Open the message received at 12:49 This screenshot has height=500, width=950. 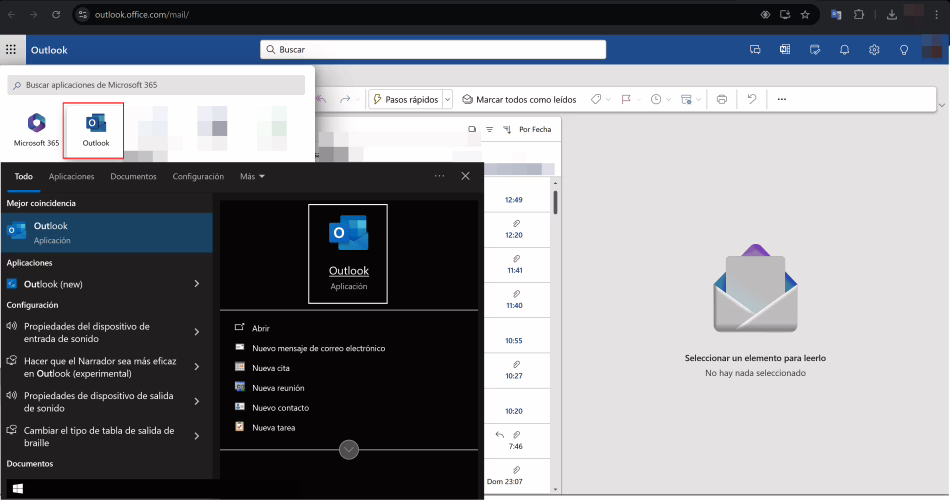pos(517,195)
